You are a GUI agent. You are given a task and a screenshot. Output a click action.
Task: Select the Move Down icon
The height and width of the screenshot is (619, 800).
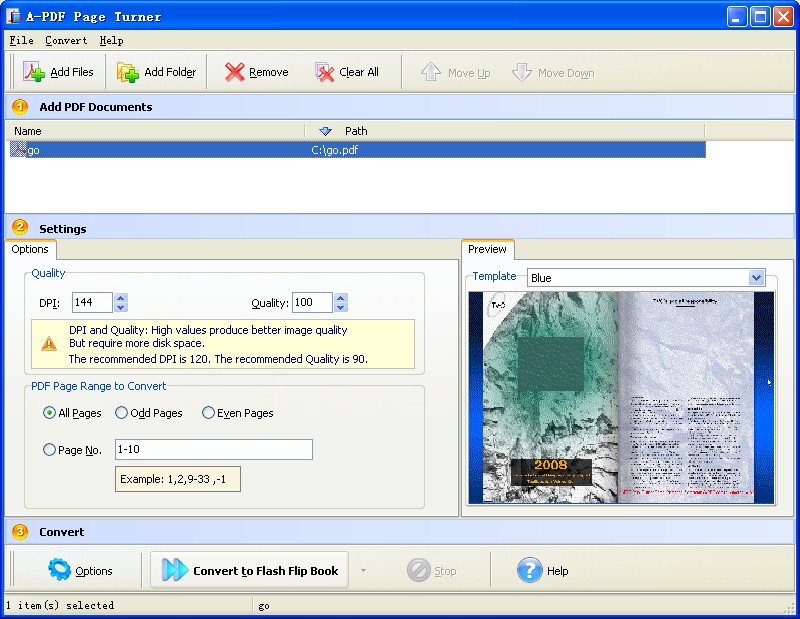point(523,71)
